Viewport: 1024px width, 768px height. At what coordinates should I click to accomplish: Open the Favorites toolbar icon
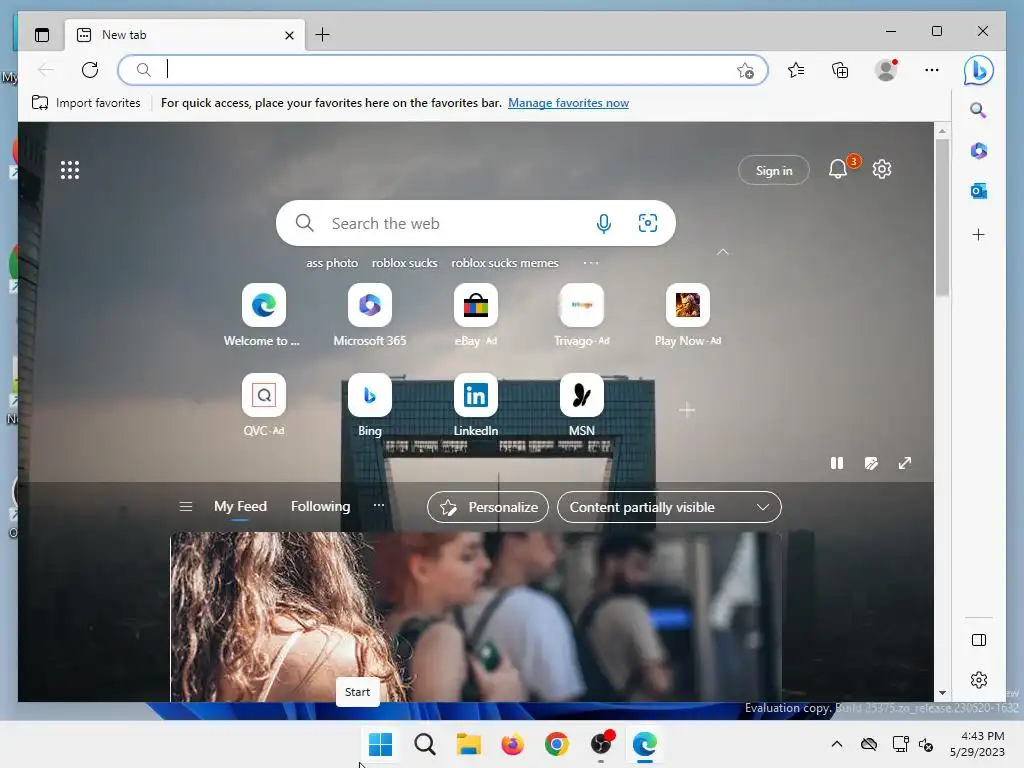[x=795, y=70]
